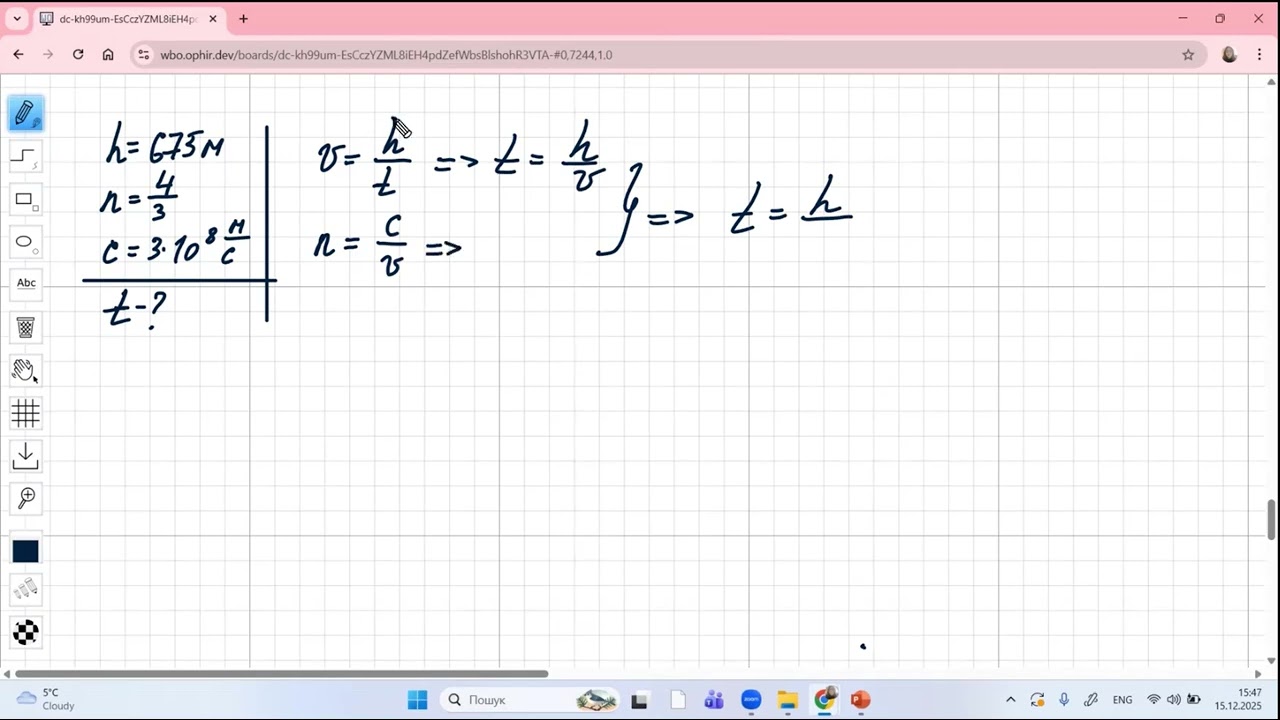1280x720 pixels.
Task: Select the Ellipse shape tool
Action: (26, 242)
